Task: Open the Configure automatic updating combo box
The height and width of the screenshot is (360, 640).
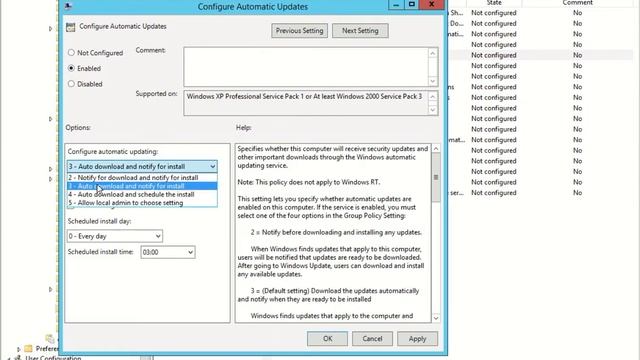Action: tap(142, 167)
